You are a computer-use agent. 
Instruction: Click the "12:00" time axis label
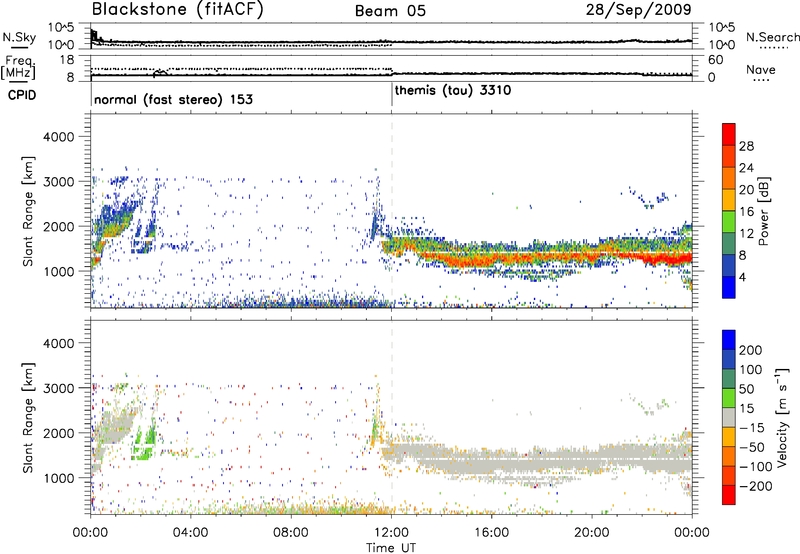tap(391, 533)
